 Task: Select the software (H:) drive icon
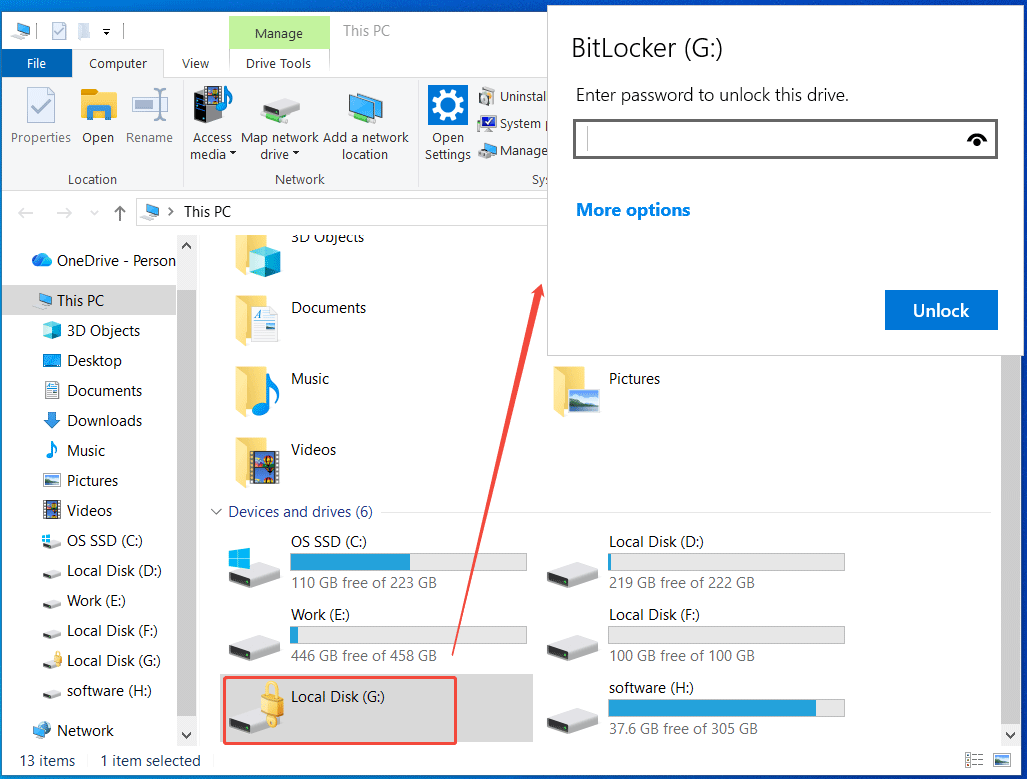(x=572, y=719)
